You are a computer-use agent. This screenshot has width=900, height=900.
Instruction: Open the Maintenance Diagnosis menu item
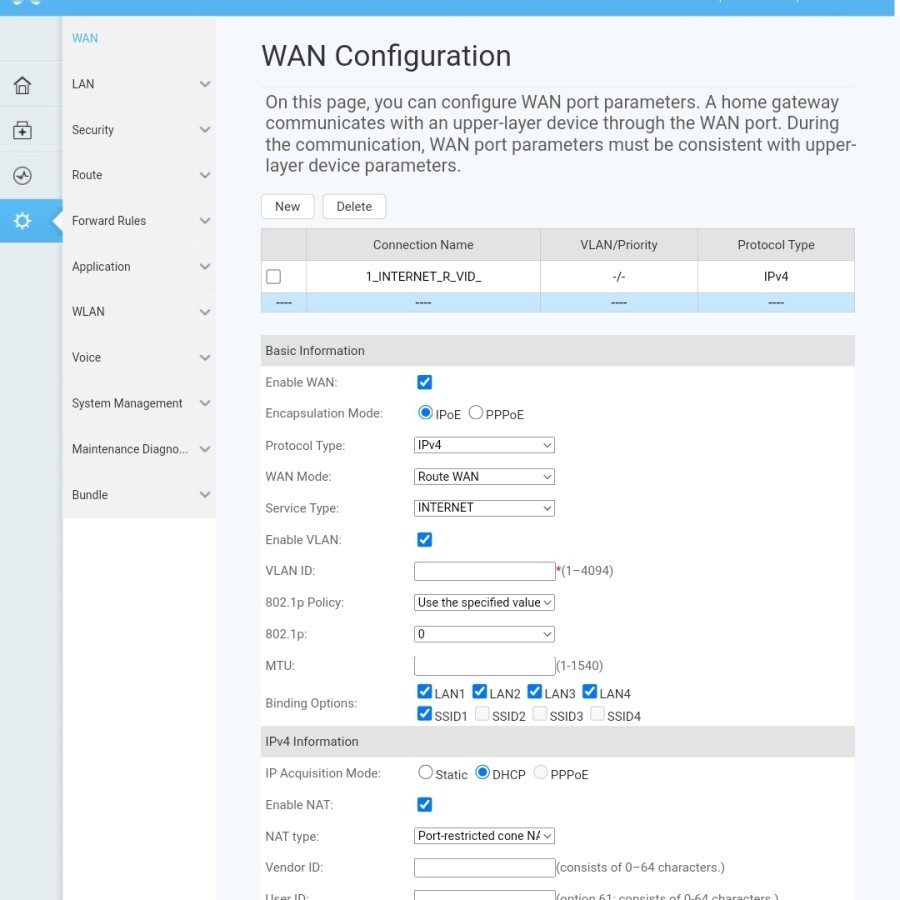click(130, 449)
